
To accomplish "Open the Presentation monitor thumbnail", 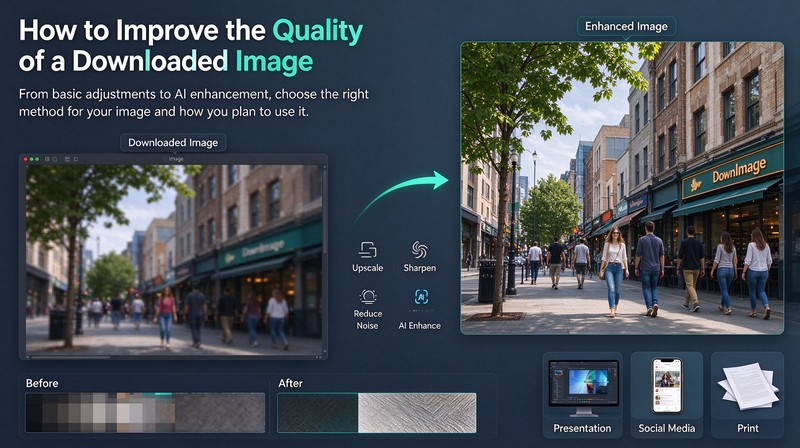I will point(583,387).
